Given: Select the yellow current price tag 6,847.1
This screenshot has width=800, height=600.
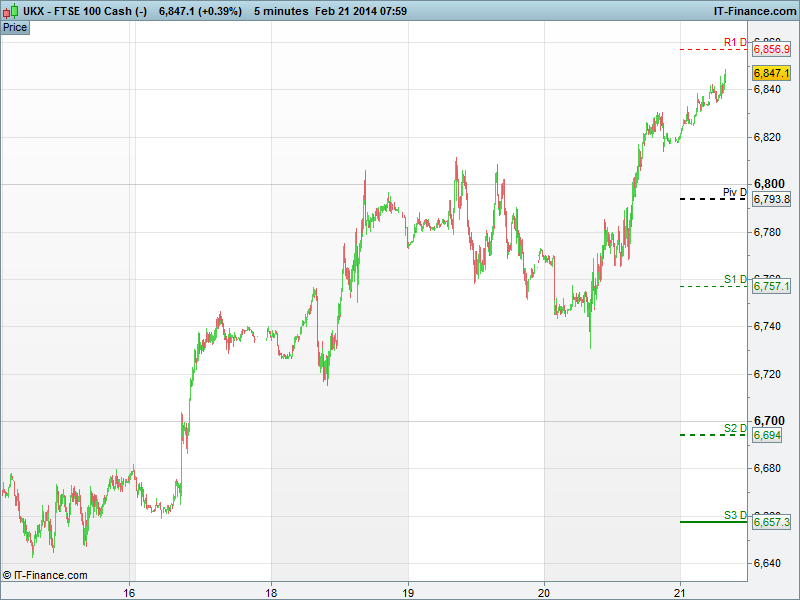Looking at the screenshot, I should 771,73.
